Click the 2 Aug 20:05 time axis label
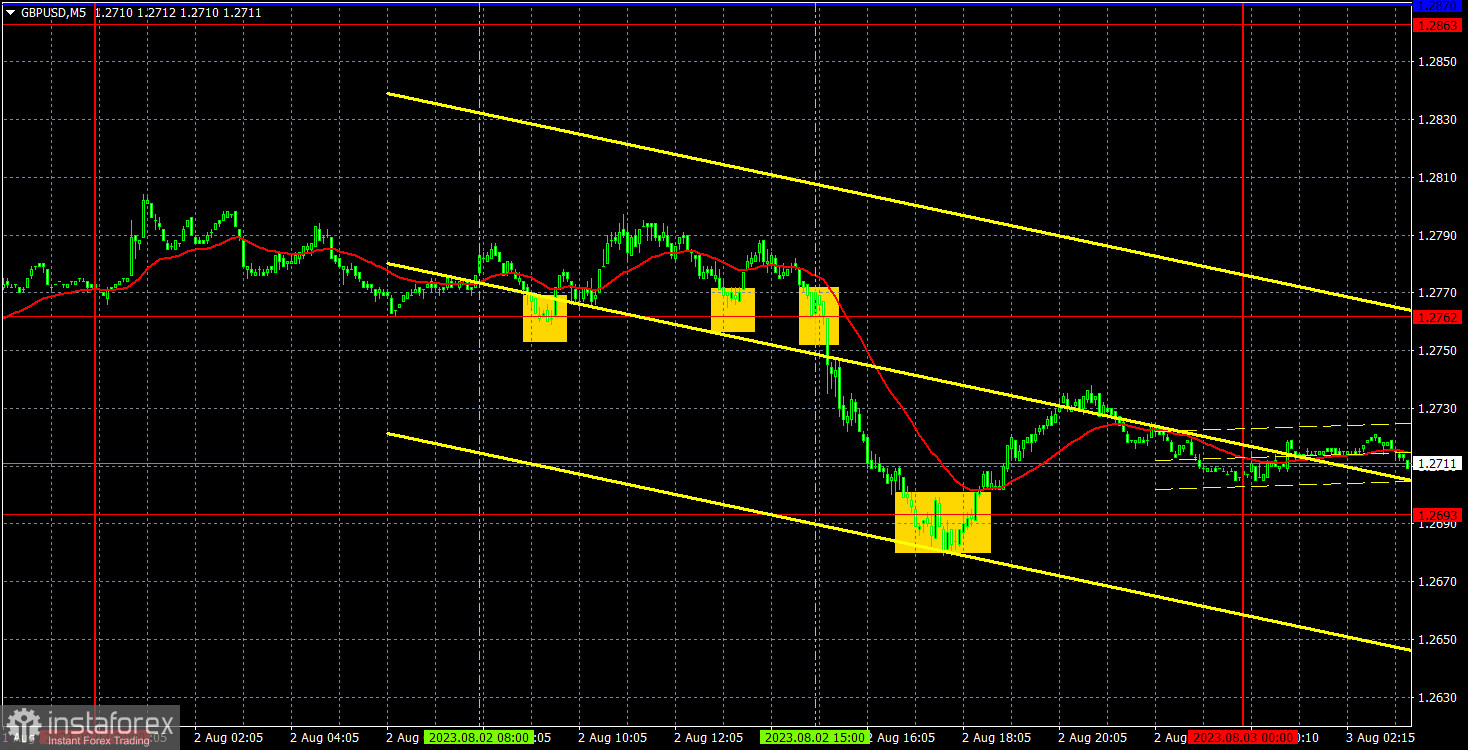The height and width of the screenshot is (750, 1468). pos(1093,738)
